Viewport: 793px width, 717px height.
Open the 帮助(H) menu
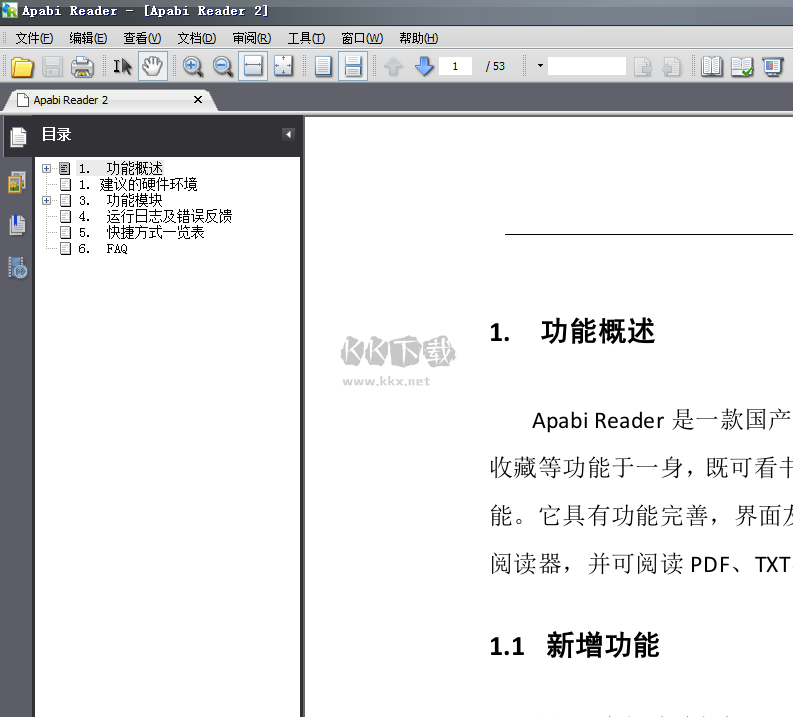click(418, 38)
